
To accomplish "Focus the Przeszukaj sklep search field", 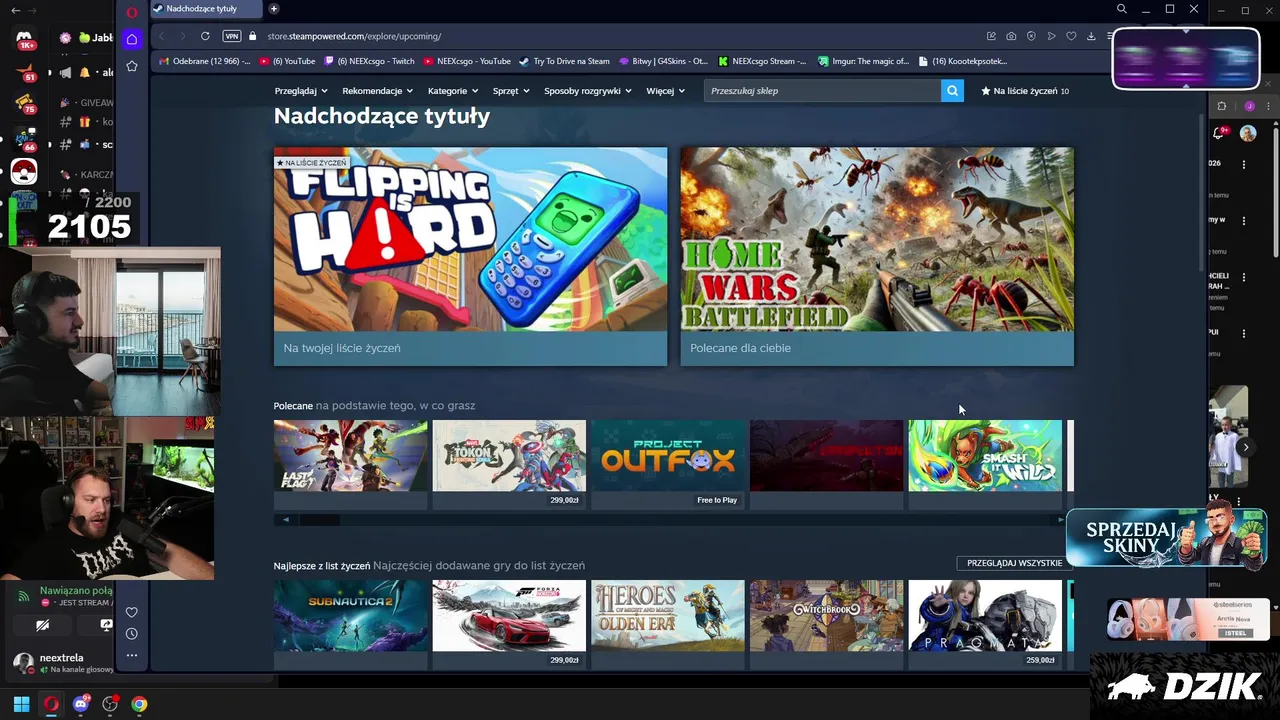I will point(822,91).
